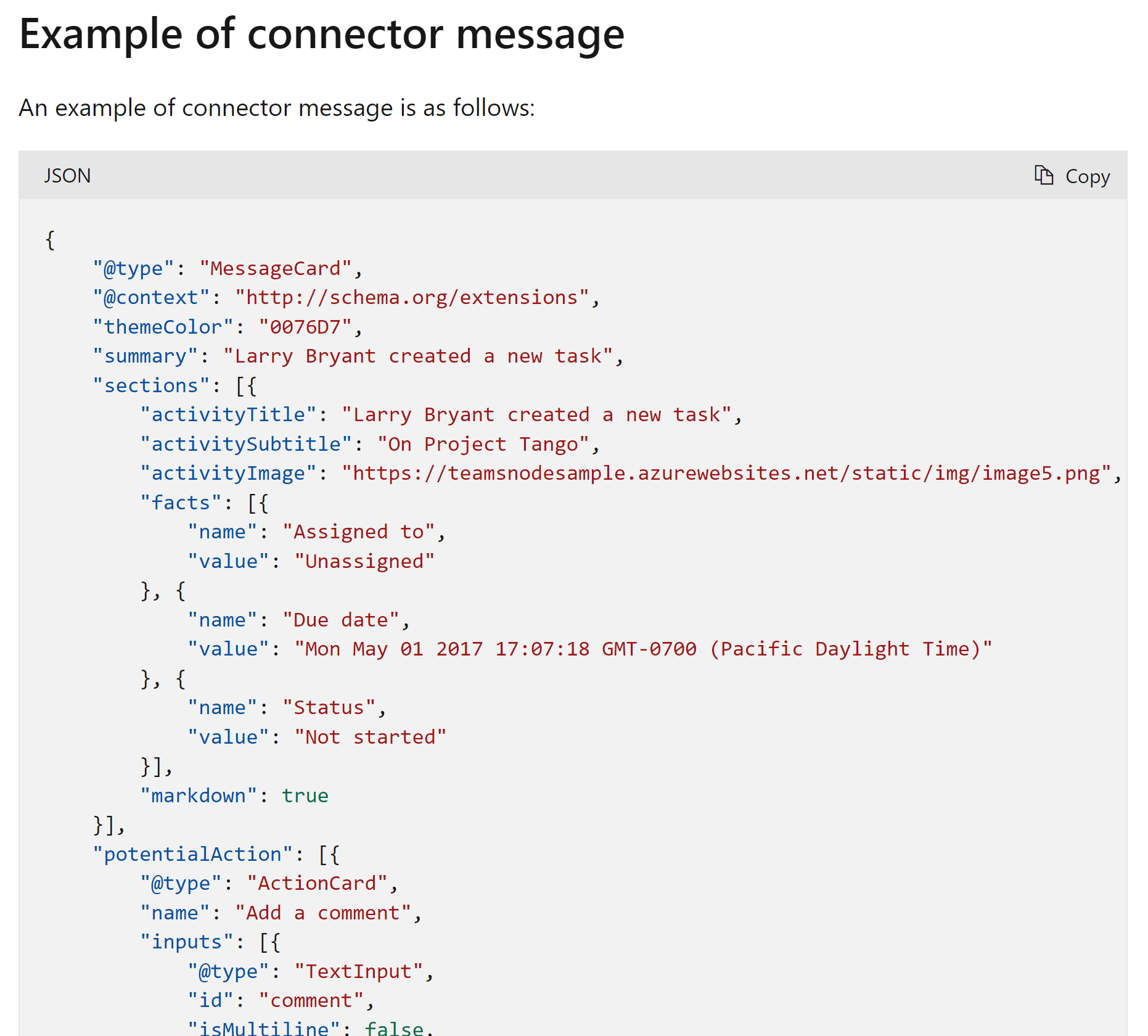
Task: Click the activityImage URL in the code
Action: point(728,473)
